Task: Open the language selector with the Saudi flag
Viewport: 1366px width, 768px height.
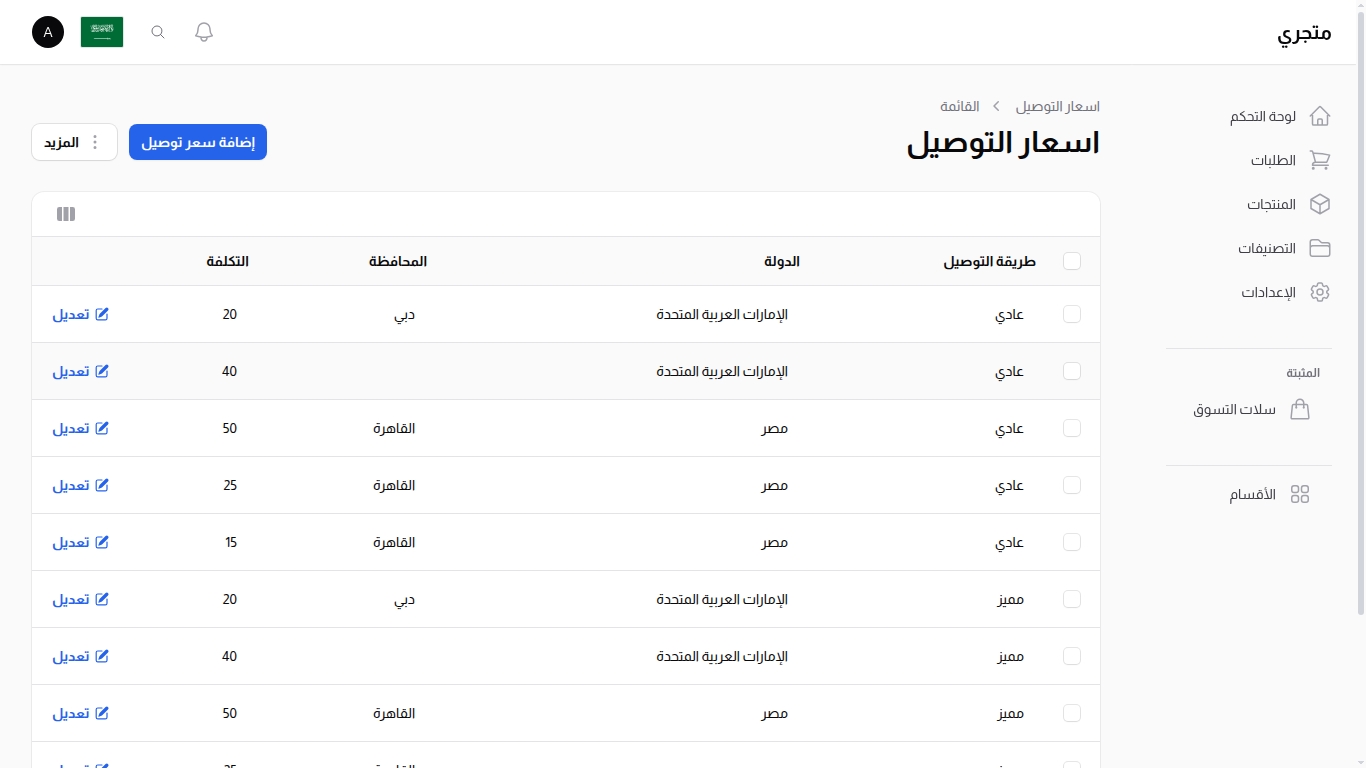Action: tap(102, 31)
